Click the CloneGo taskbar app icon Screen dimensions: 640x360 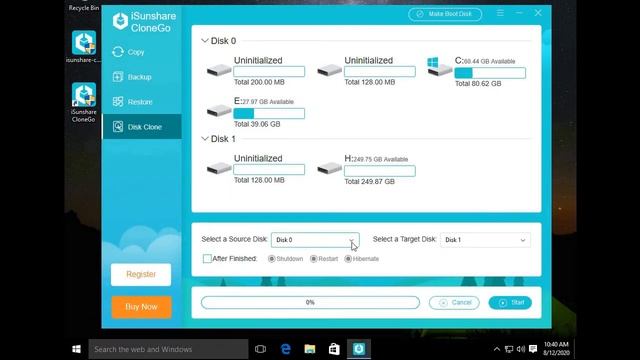coord(359,349)
